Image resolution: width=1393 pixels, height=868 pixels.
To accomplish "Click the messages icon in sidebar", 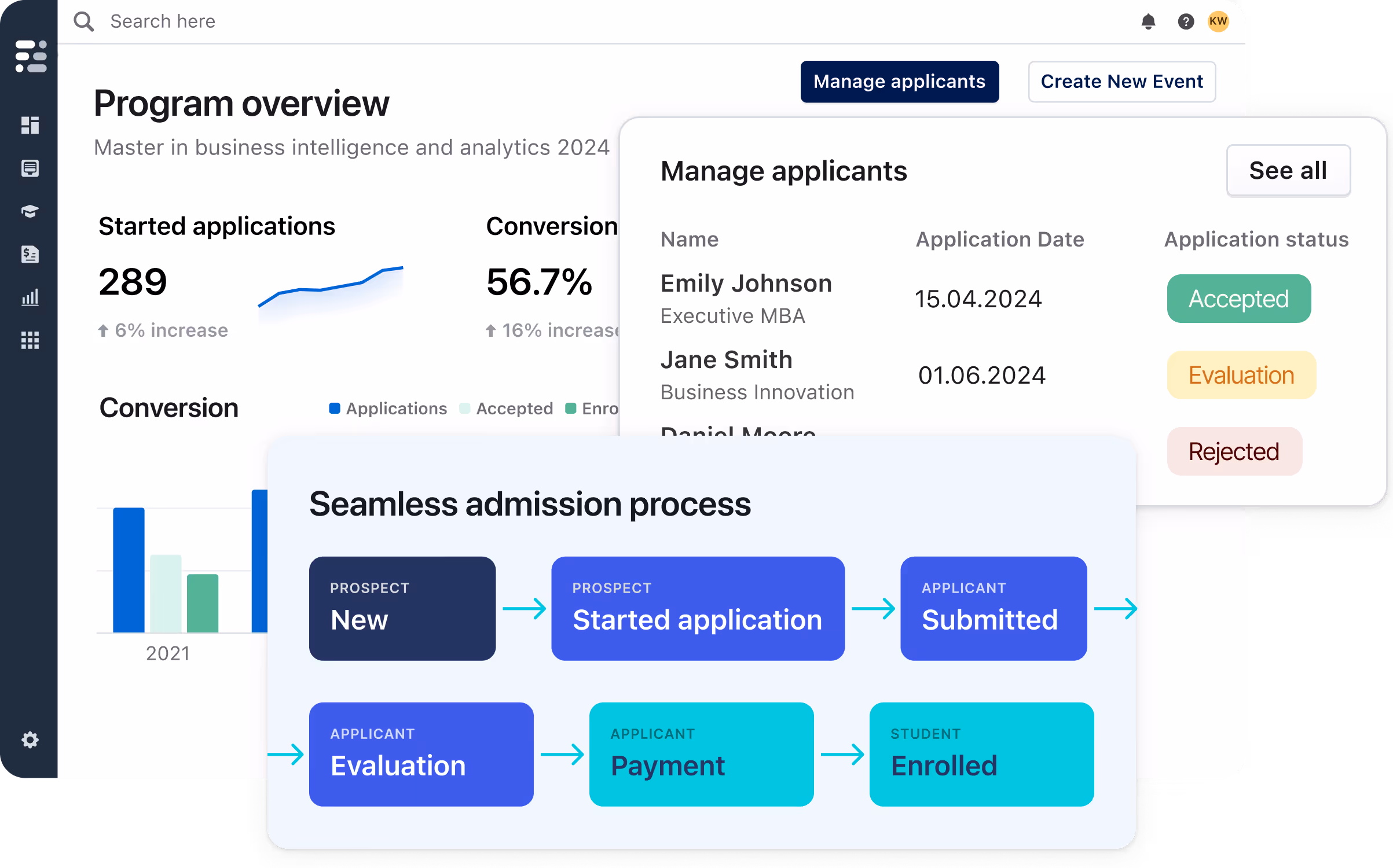I will pyautogui.click(x=30, y=168).
